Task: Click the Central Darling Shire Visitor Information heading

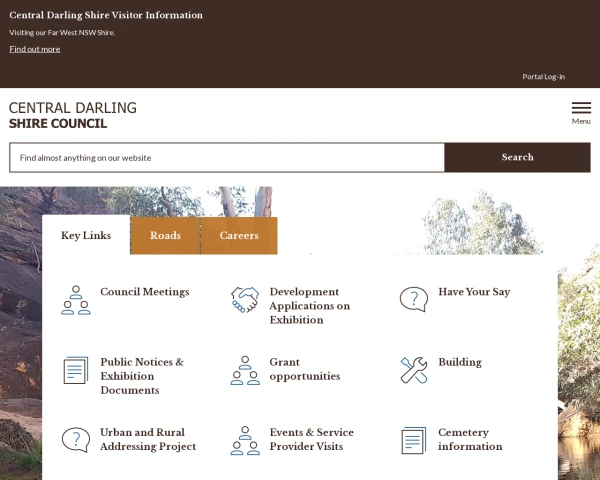Action: pyautogui.click(x=106, y=15)
